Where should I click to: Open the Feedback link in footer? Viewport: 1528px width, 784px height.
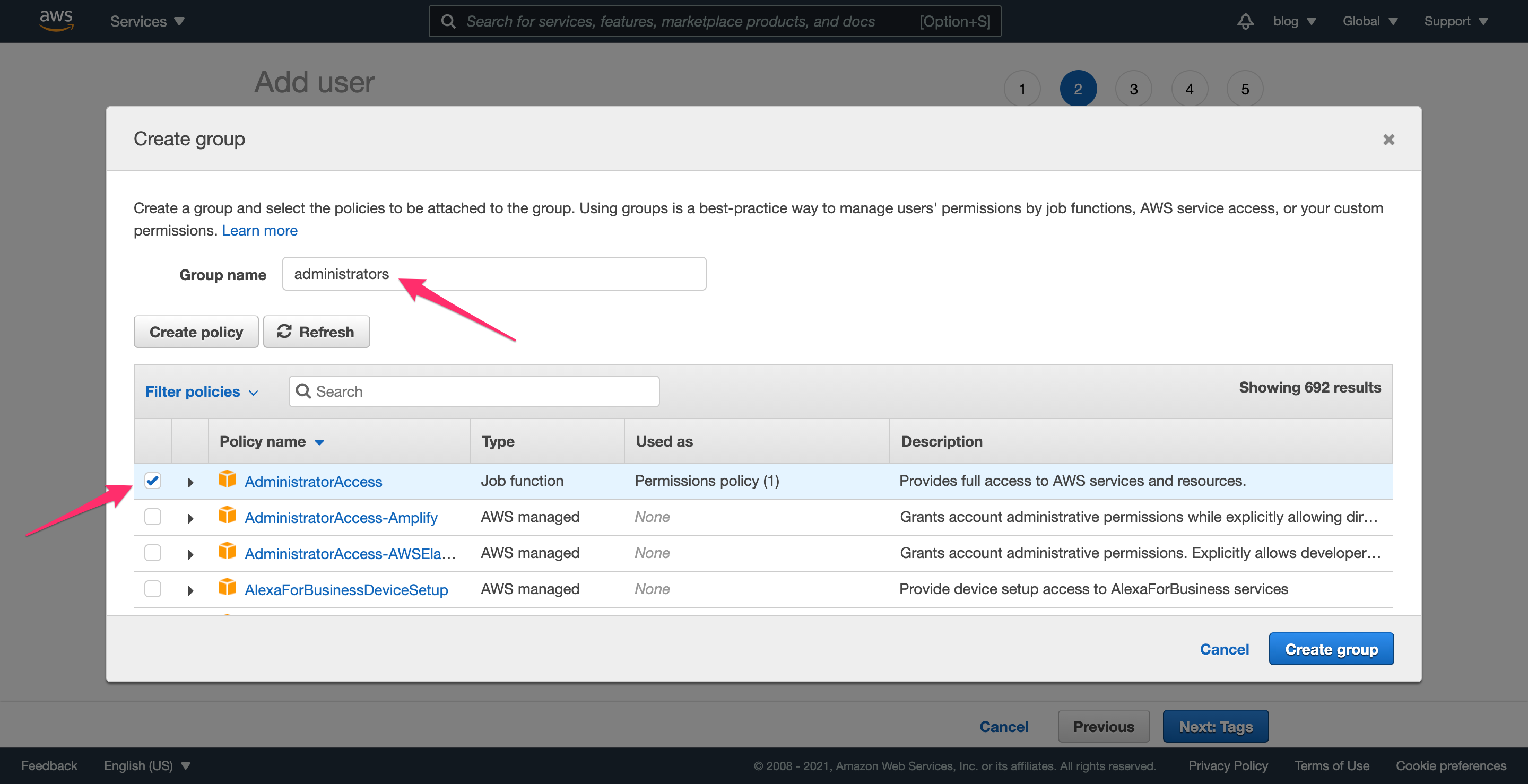(49, 765)
